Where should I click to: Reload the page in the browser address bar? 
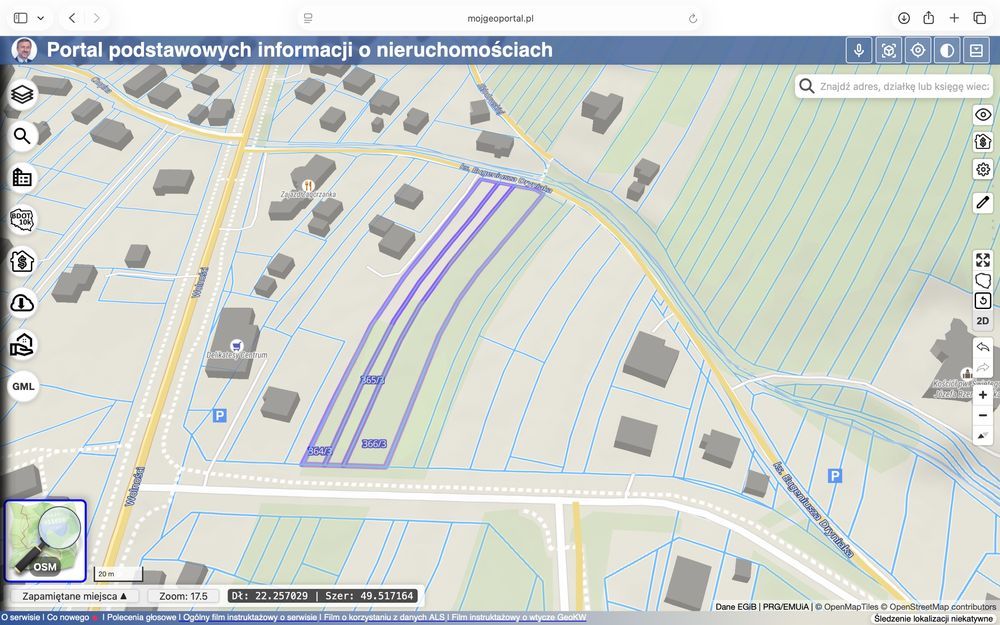[x=693, y=18]
